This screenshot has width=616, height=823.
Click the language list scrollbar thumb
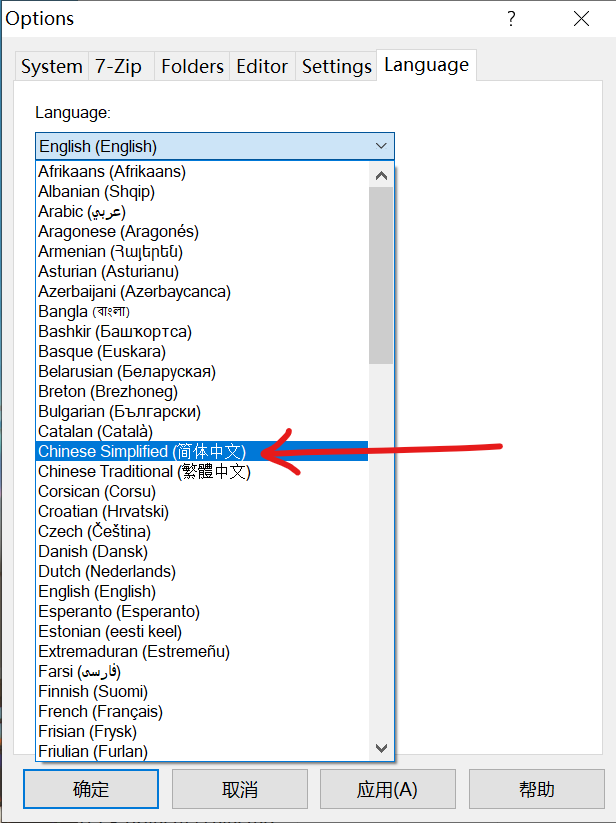[x=381, y=275]
